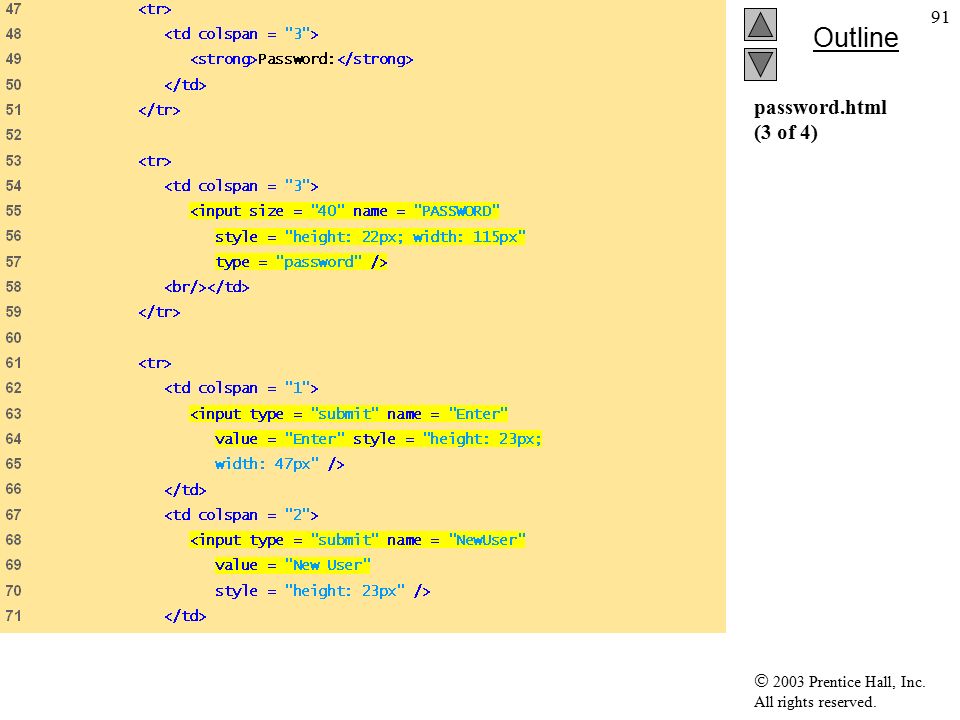Screen dimensions: 960x720
Task: Click code line input size = "40" name PASSWORD
Action: pos(345,211)
